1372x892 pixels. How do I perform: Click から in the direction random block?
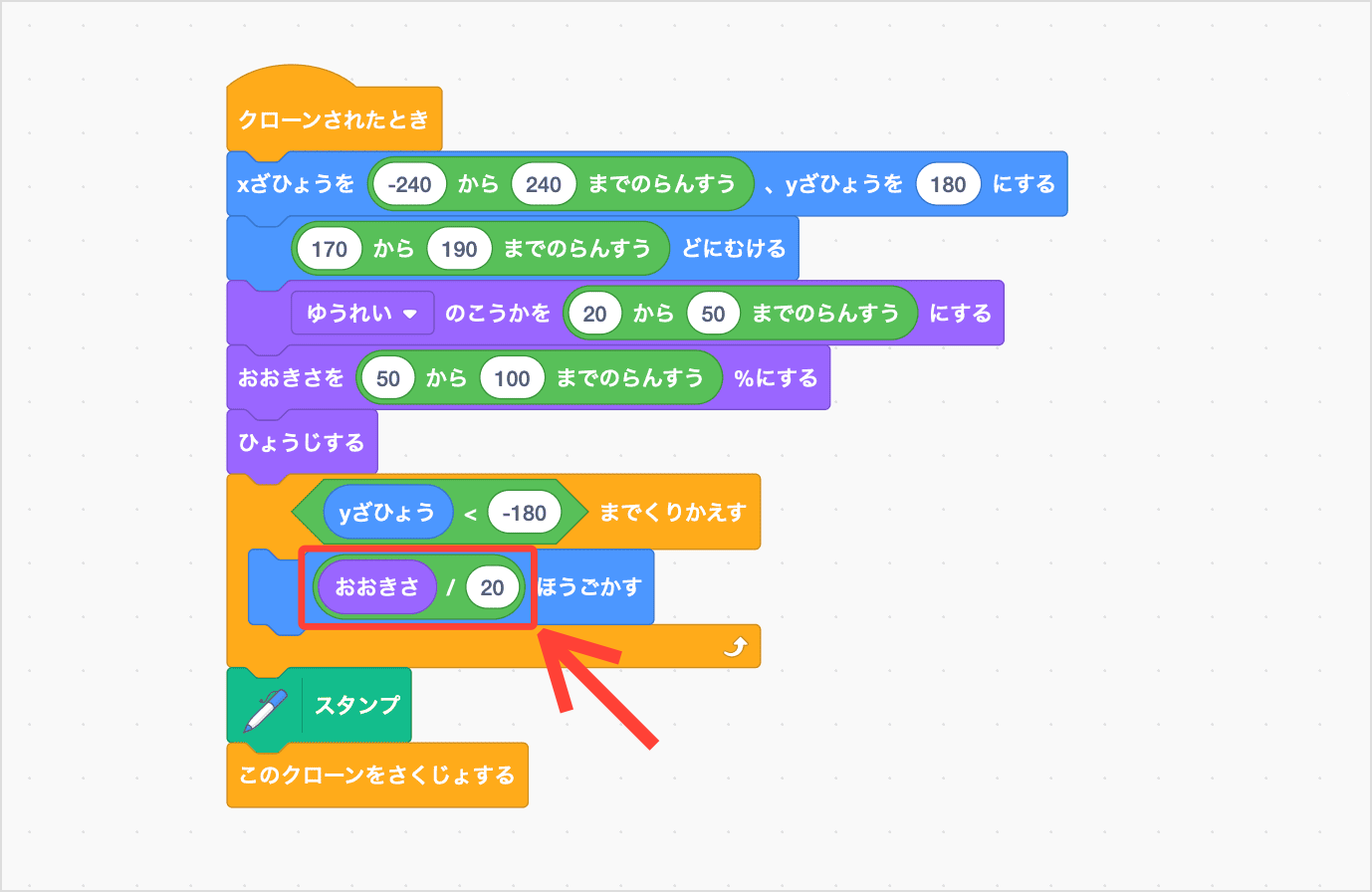pyautogui.click(x=393, y=248)
